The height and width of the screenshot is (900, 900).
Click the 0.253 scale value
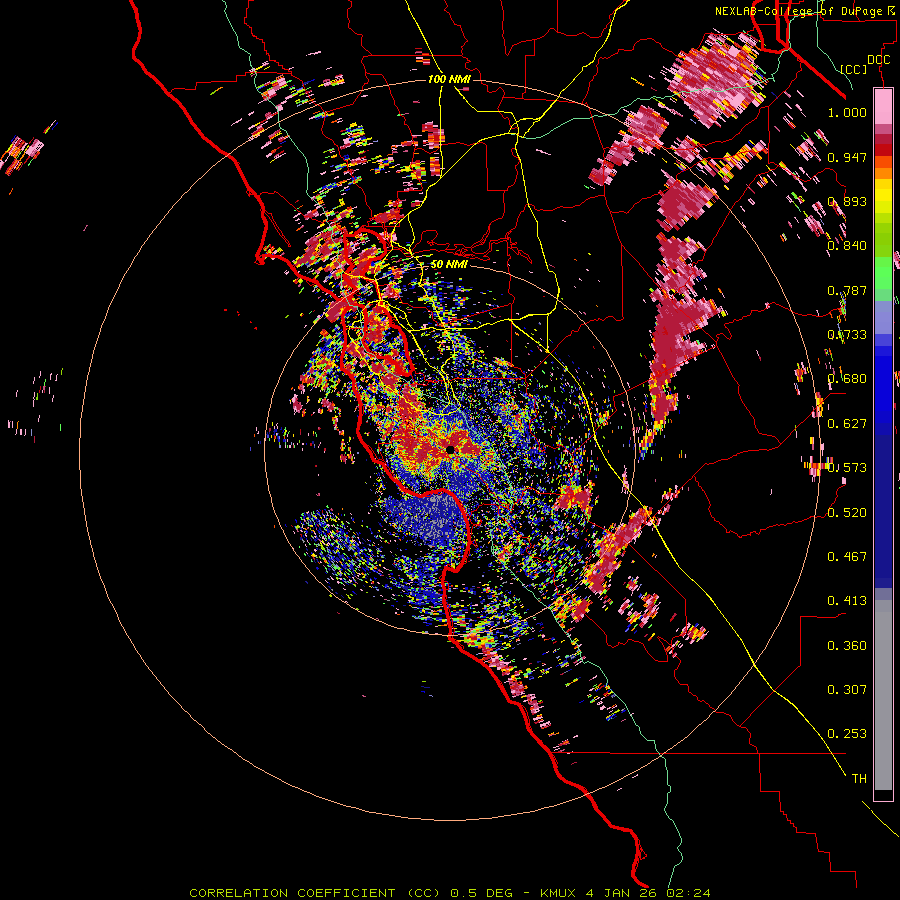pyautogui.click(x=847, y=734)
